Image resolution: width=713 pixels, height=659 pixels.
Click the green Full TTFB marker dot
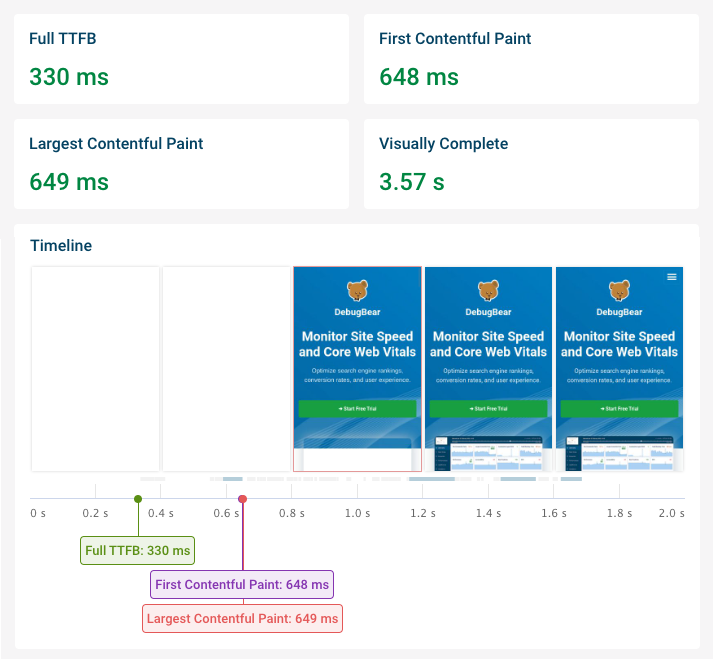coord(138,499)
